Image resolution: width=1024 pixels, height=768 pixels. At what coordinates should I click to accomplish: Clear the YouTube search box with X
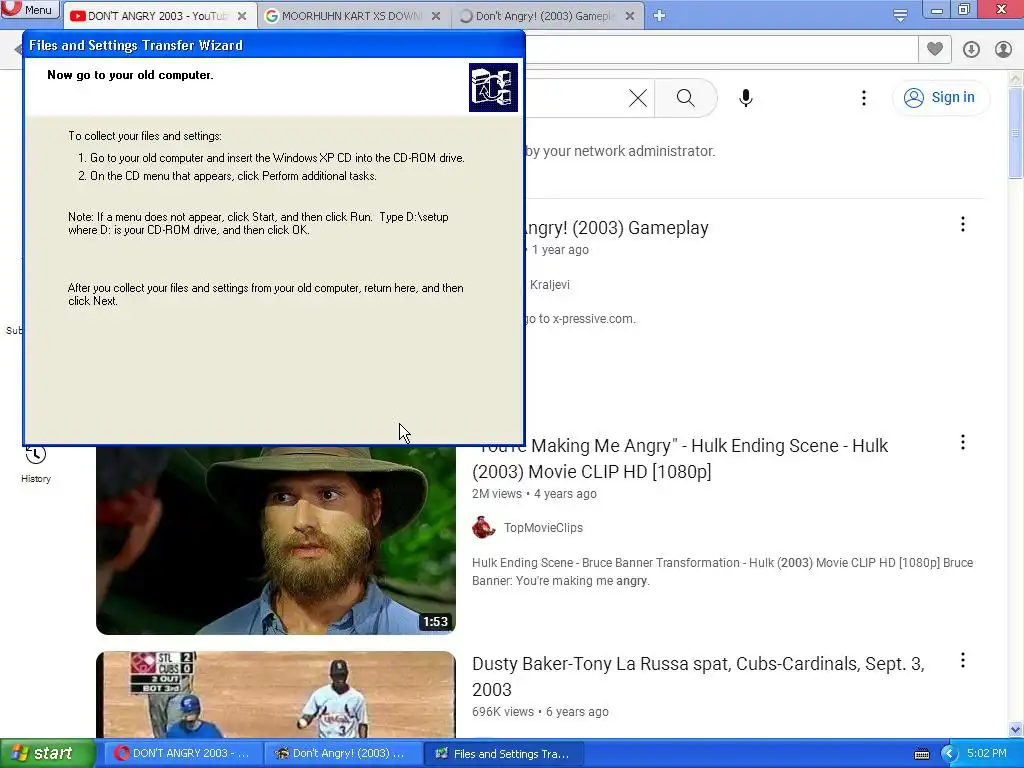[638, 98]
